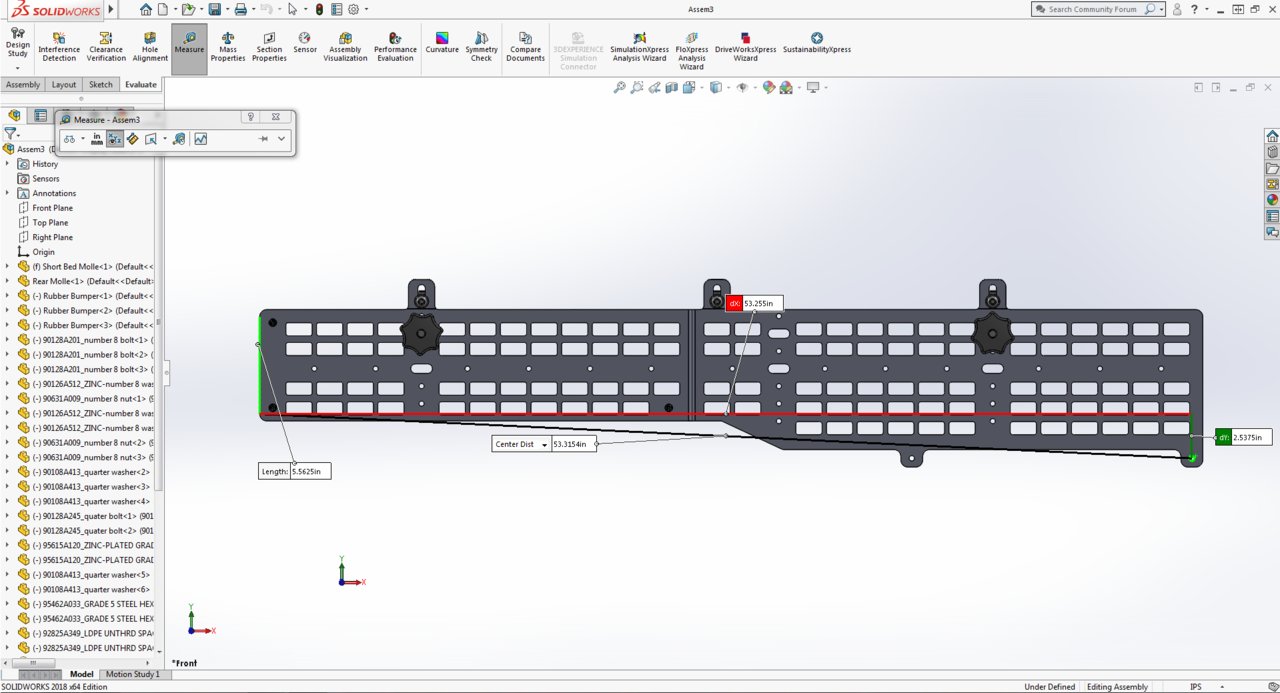Screen dimensions: 1280x693
Task: Open Help in the Measure dialog
Action: click(x=251, y=118)
